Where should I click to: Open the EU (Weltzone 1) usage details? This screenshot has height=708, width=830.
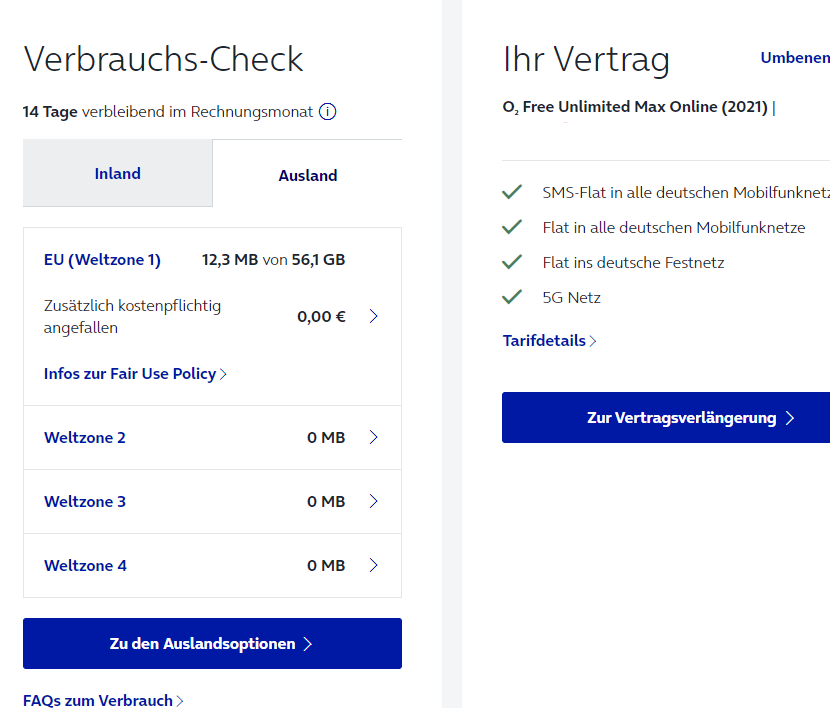pyautogui.click(x=102, y=260)
